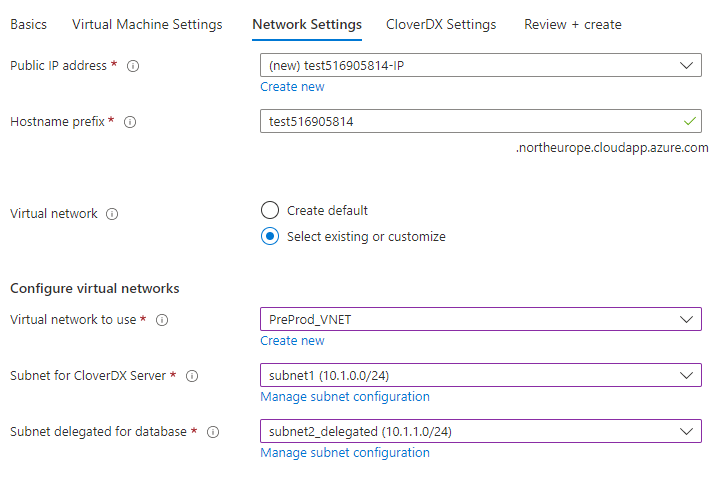Click the Hostname prefix field label
The image size is (718, 497).
pos(57,122)
